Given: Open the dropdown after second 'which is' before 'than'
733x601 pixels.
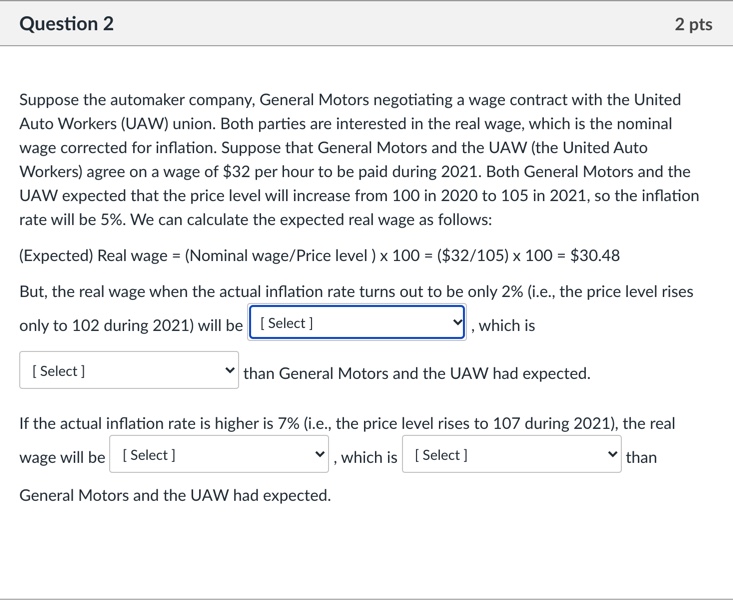Looking at the screenshot, I should tap(511, 454).
